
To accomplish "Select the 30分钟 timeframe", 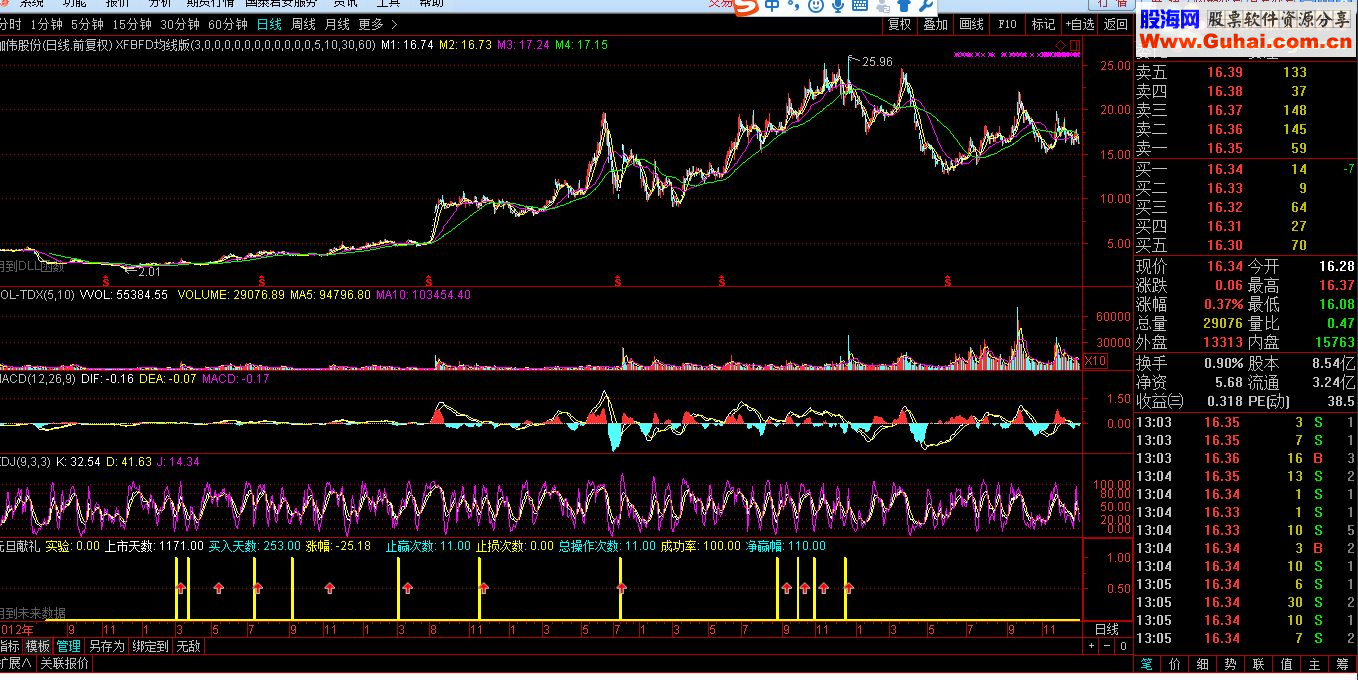I will [x=180, y=24].
